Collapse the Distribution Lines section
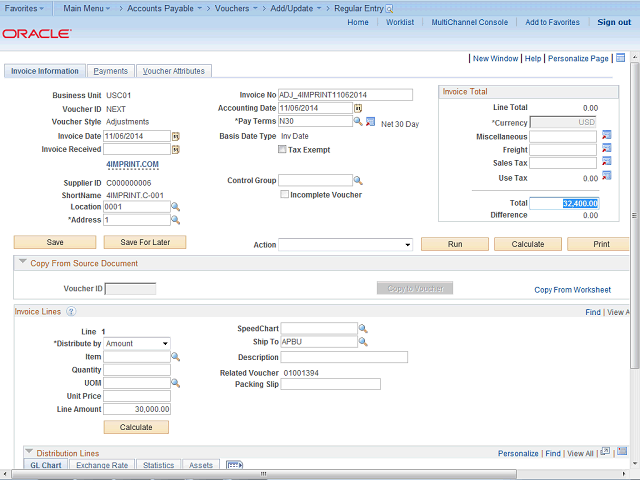640x480 pixels. tap(28, 453)
